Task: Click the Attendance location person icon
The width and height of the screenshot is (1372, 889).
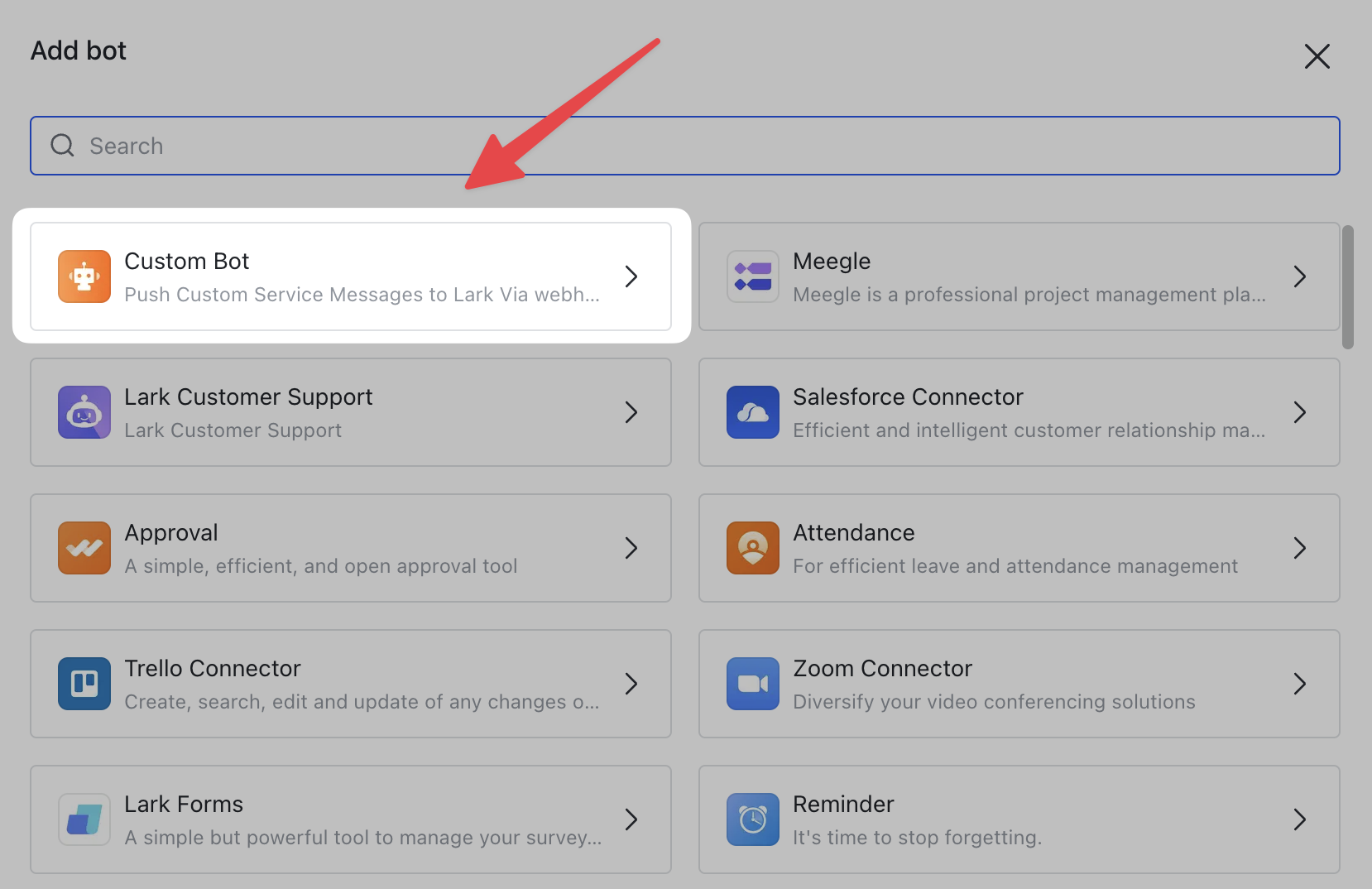Action: coord(753,548)
